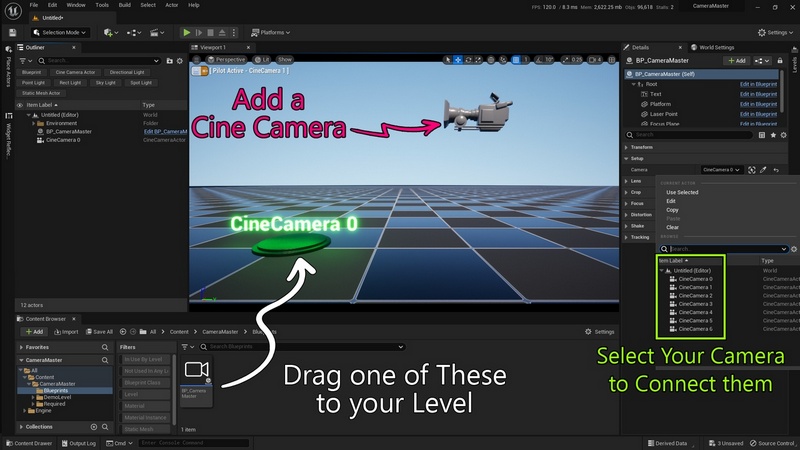This screenshot has height=450, width=800.
Task: Expand the Transform section in Details
Action: [x=641, y=147]
